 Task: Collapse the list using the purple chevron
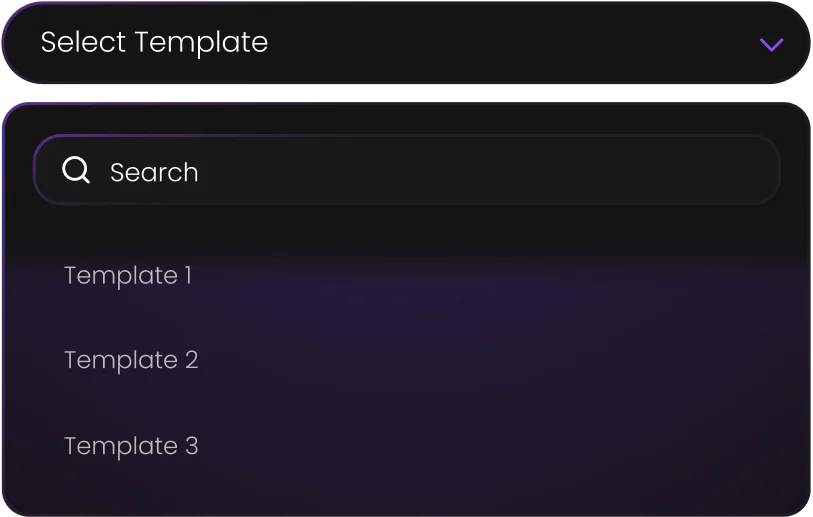coord(771,44)
